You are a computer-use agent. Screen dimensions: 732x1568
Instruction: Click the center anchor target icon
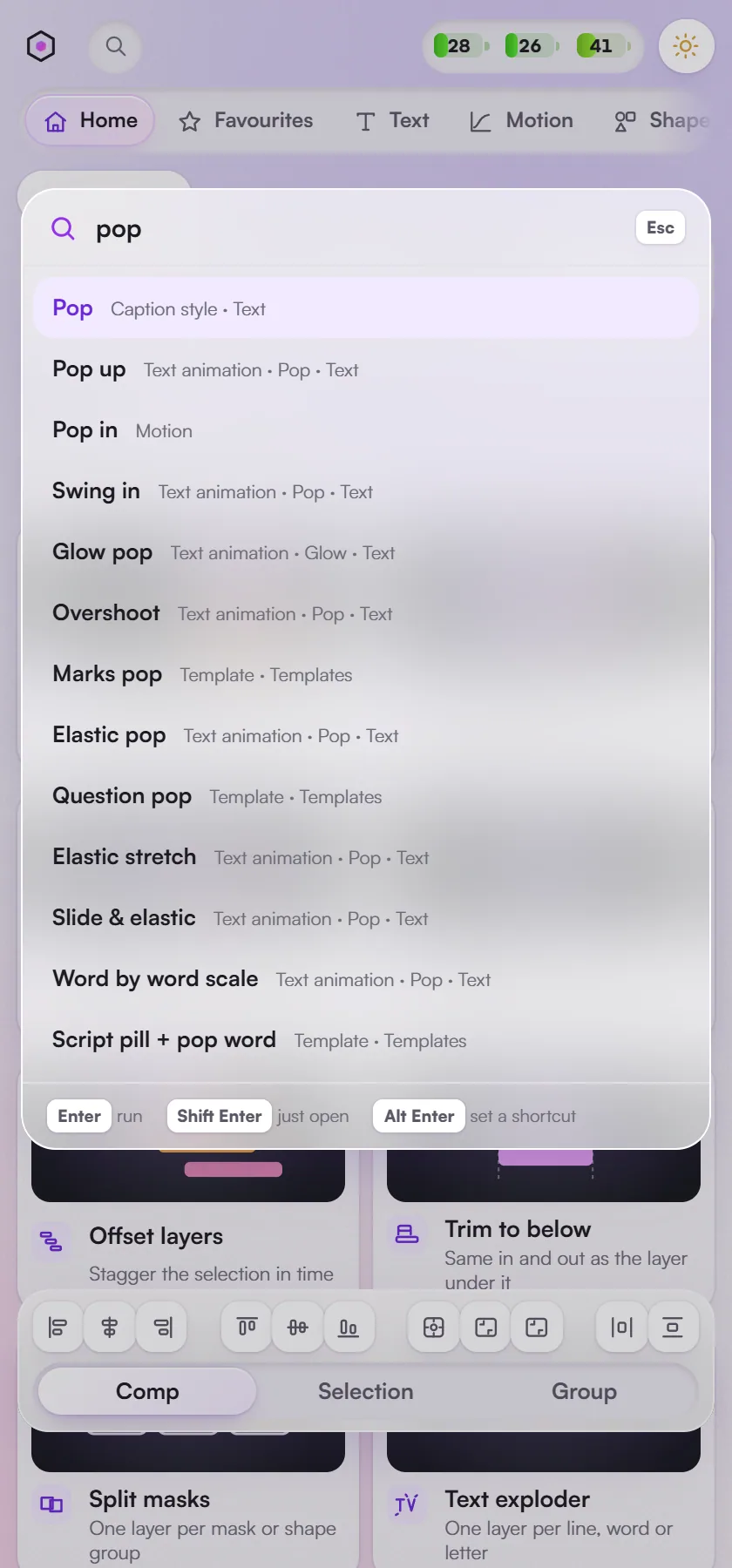click(433, 1328)
